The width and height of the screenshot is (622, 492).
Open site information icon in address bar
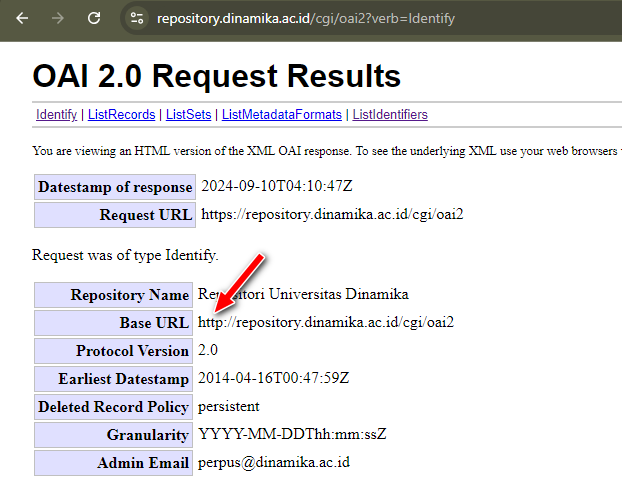tap(137, 18)
